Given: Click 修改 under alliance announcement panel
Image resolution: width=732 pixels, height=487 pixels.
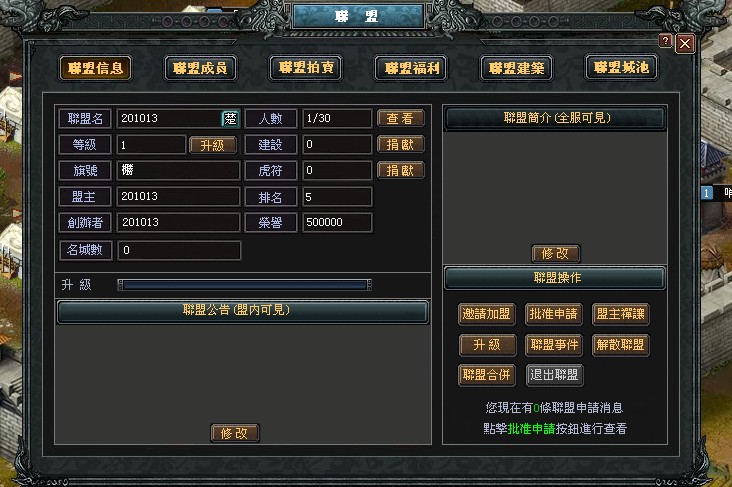Looking at the screenshot, I should 235,433.
